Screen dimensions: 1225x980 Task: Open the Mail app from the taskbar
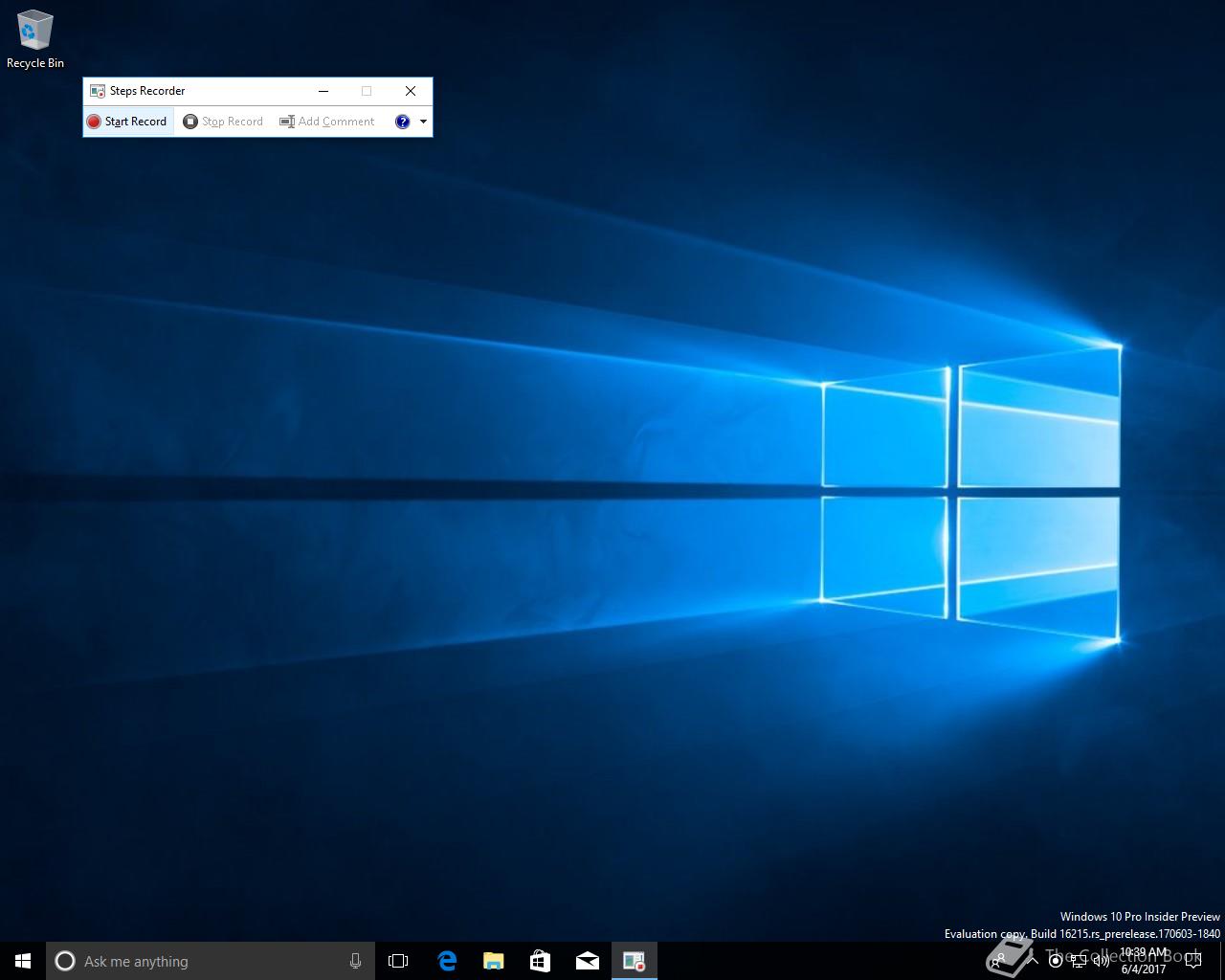[588, 961]
